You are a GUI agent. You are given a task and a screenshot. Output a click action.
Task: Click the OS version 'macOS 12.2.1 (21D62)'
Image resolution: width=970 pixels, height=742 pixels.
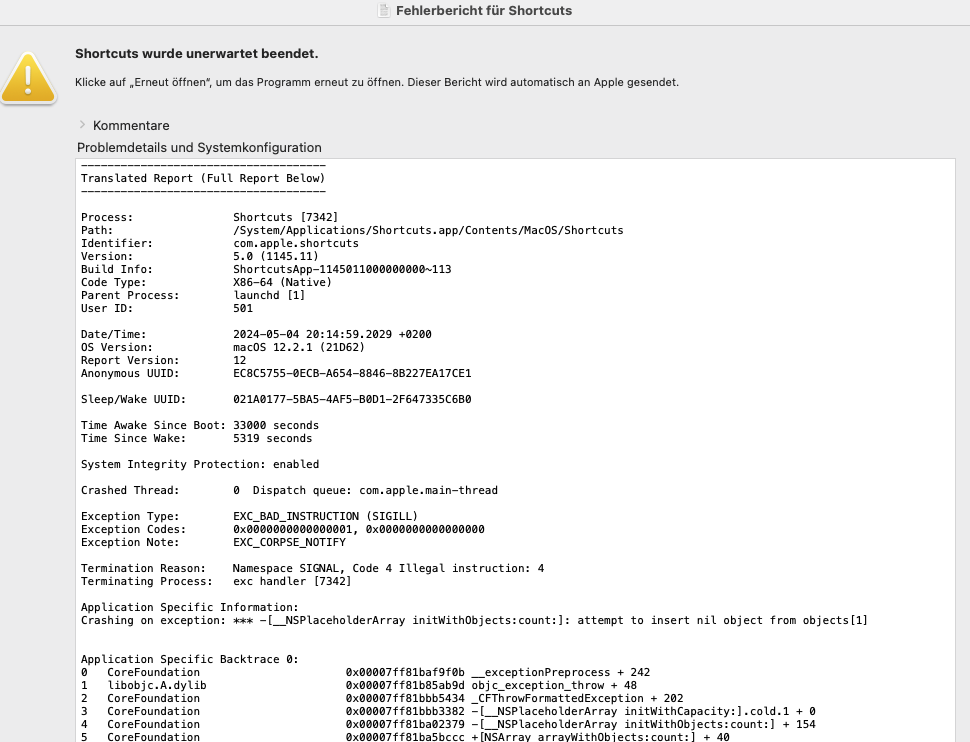[299, 347]
